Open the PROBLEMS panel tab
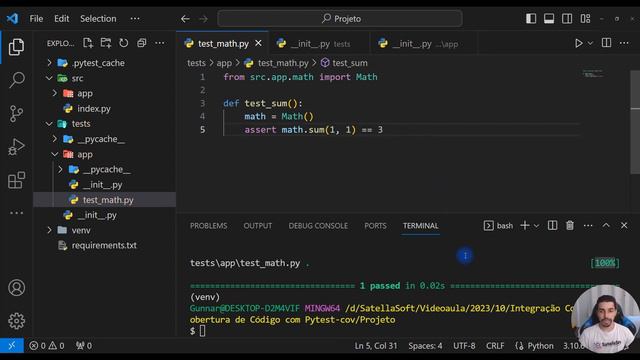Screen dimensions: 640x360 point(209,226)
